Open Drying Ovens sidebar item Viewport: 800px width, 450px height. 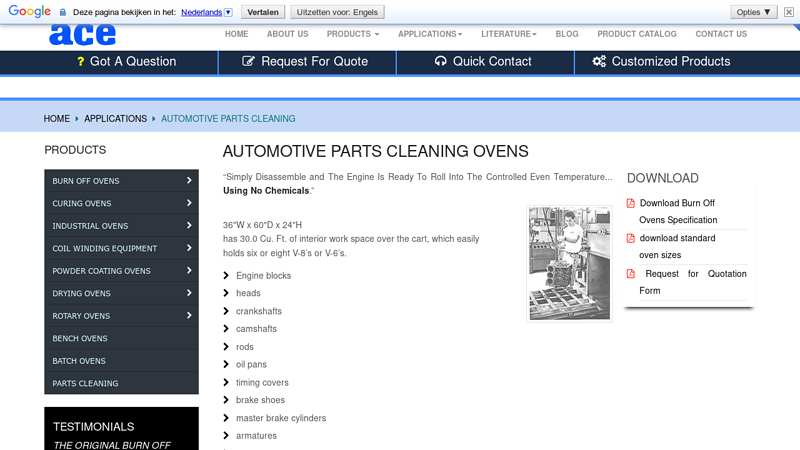(121, 293)
